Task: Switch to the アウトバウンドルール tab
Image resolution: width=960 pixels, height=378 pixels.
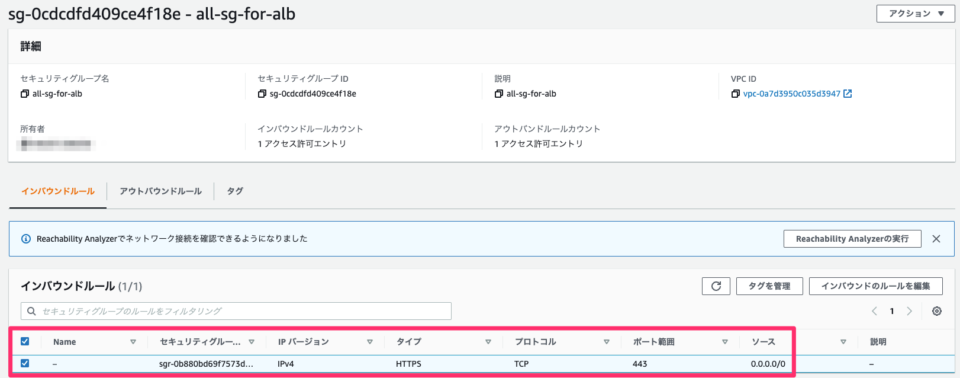Action: pos(160,191)
